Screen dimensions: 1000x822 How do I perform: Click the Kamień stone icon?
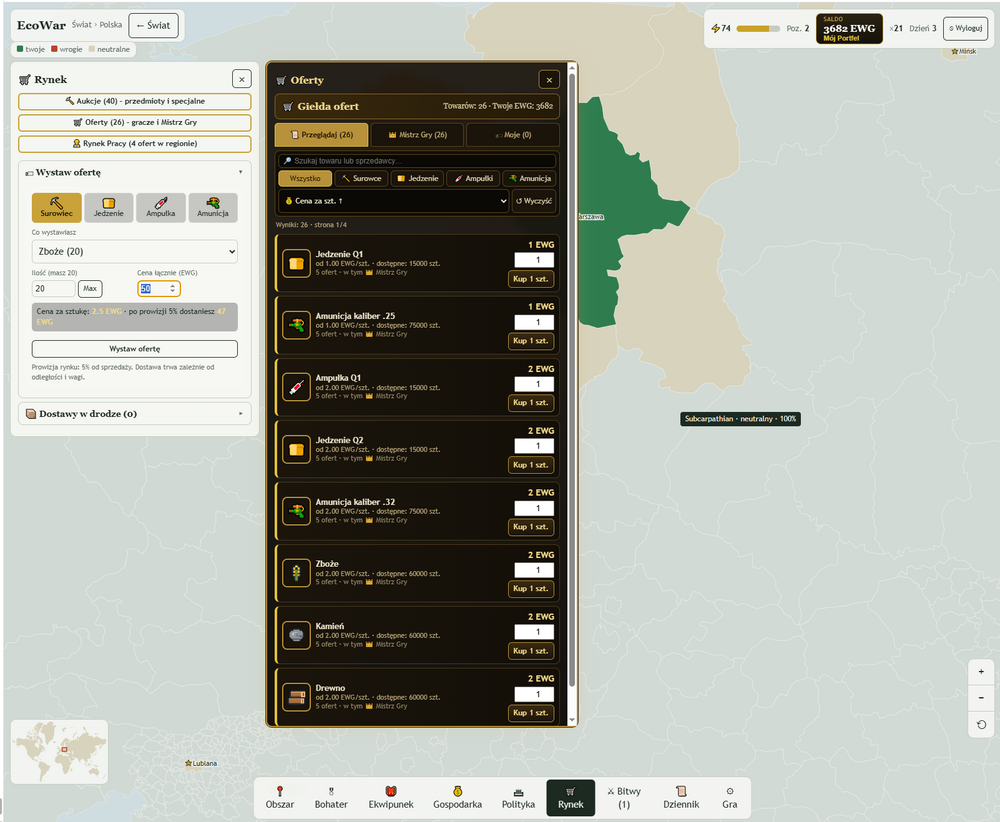[297, 635]
